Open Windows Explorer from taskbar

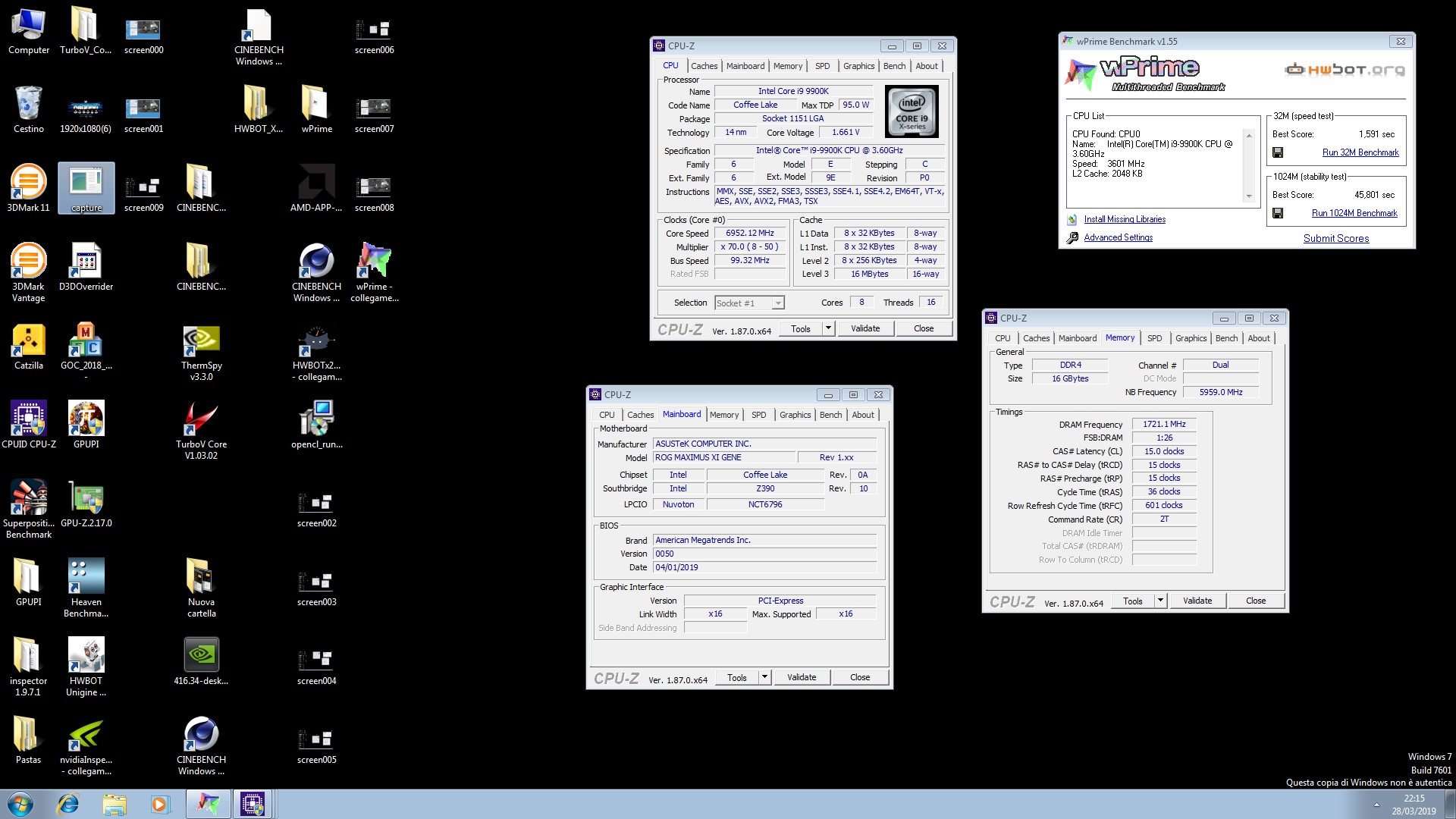(115, 804)
